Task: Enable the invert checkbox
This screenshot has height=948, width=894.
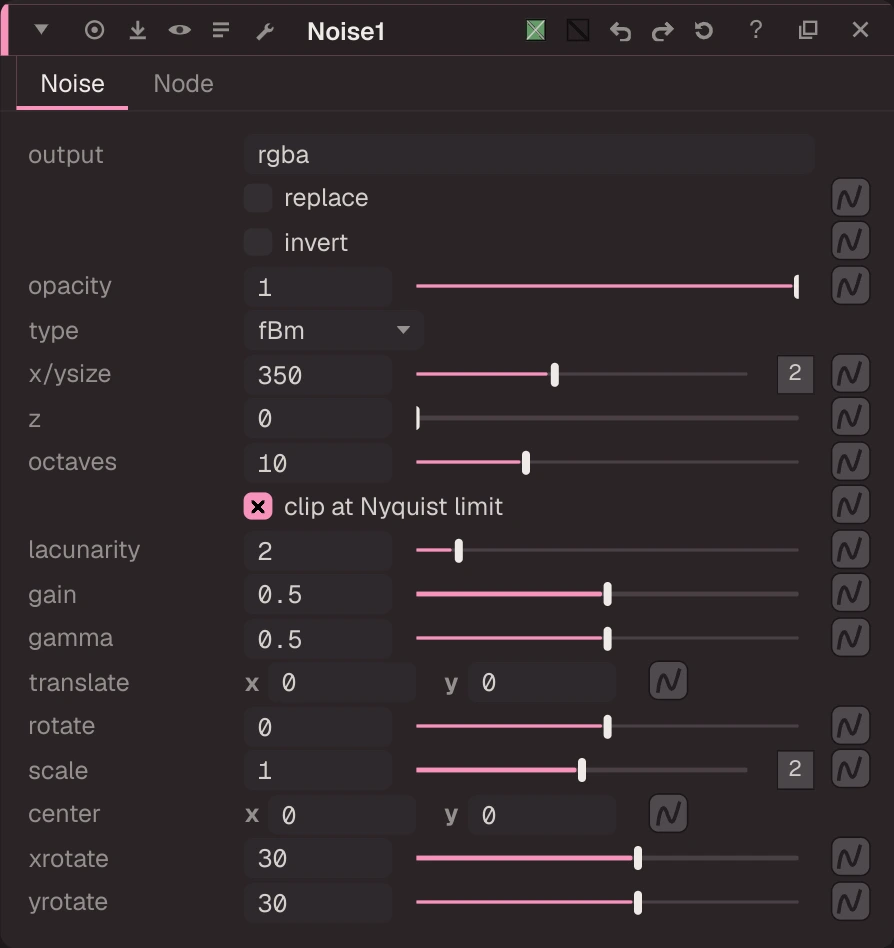Action: tap(258, 242)
